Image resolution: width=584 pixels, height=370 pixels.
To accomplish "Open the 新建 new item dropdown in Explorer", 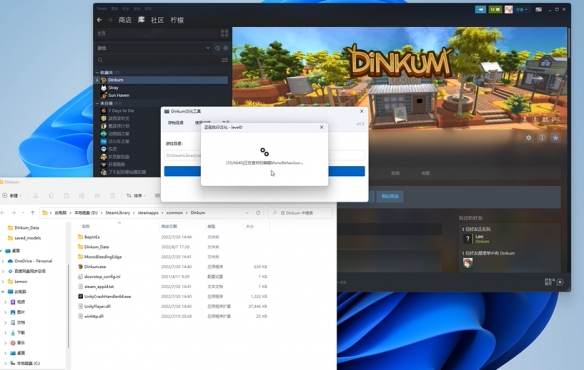I will coord(12,195).
